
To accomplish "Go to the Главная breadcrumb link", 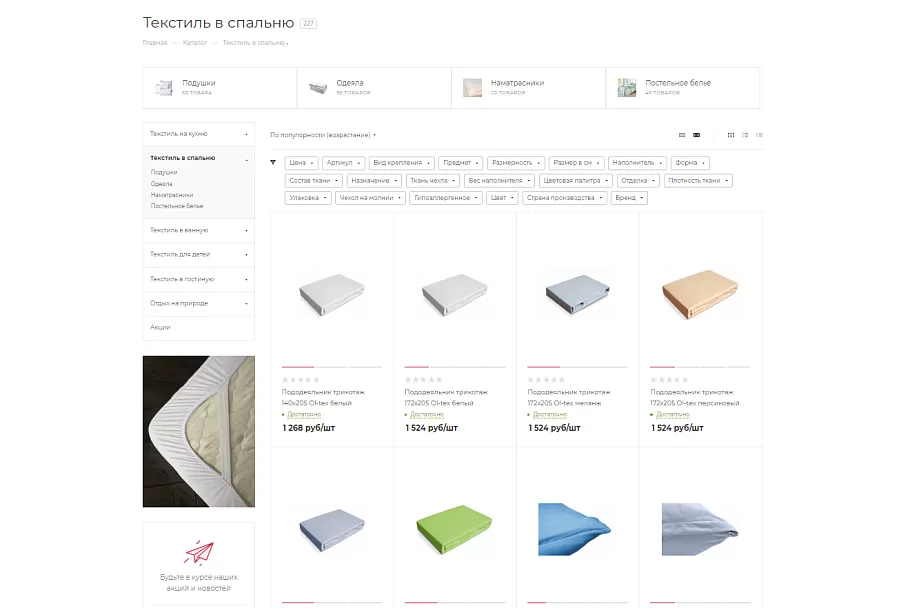I will [x=155, y=42].
